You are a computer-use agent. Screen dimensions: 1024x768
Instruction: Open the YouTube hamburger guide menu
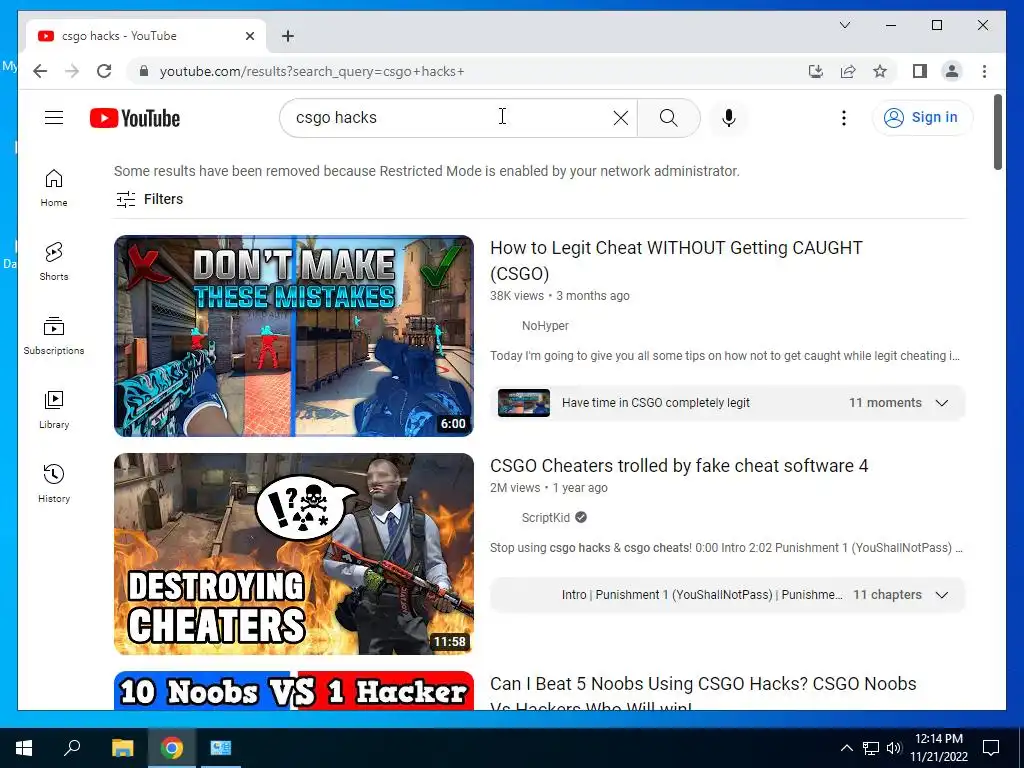click(54, 118)
